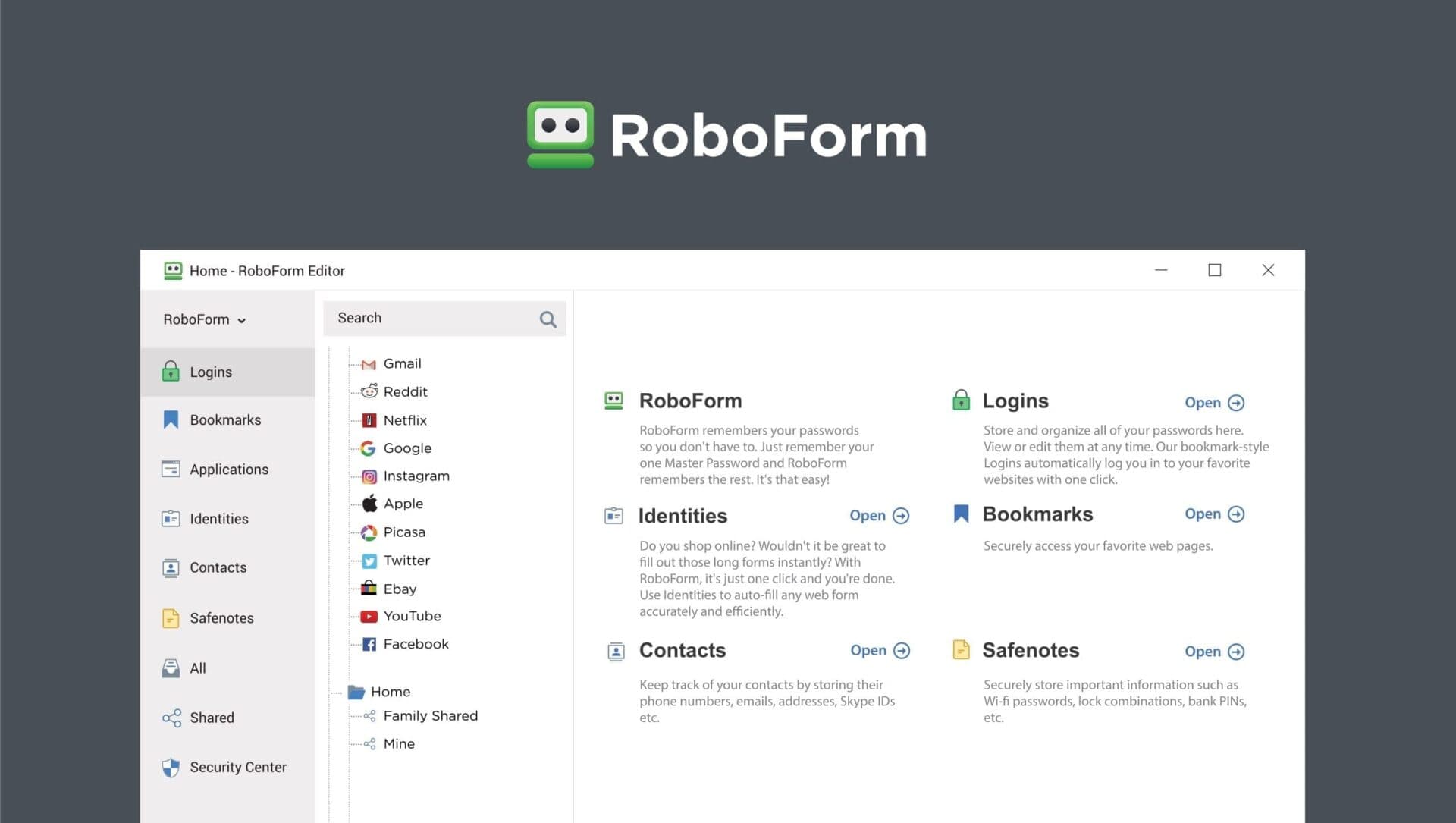Maximize the RoboForm Editor window
The width and height of the screenshot is (1456, 823).
click(1215, 270)
